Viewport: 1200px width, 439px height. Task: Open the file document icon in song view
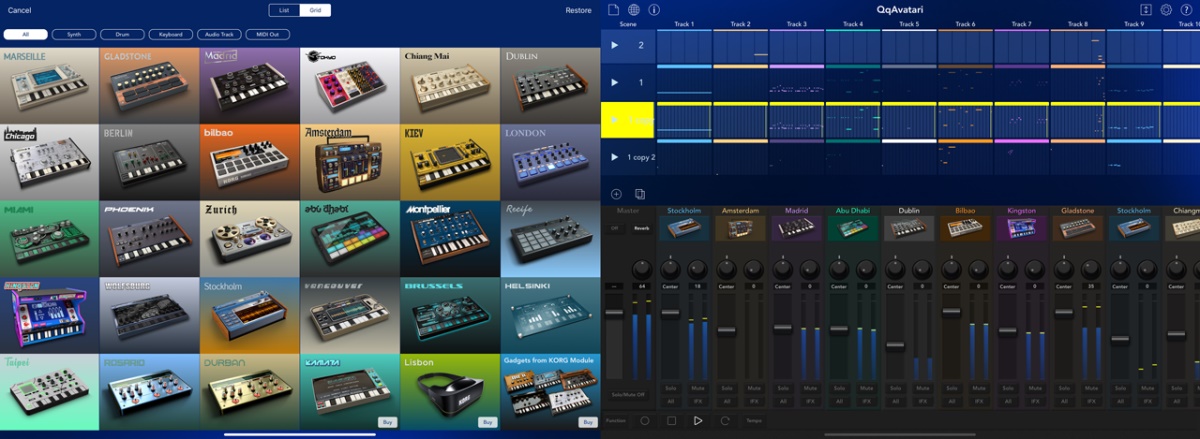tap(614, 10)
